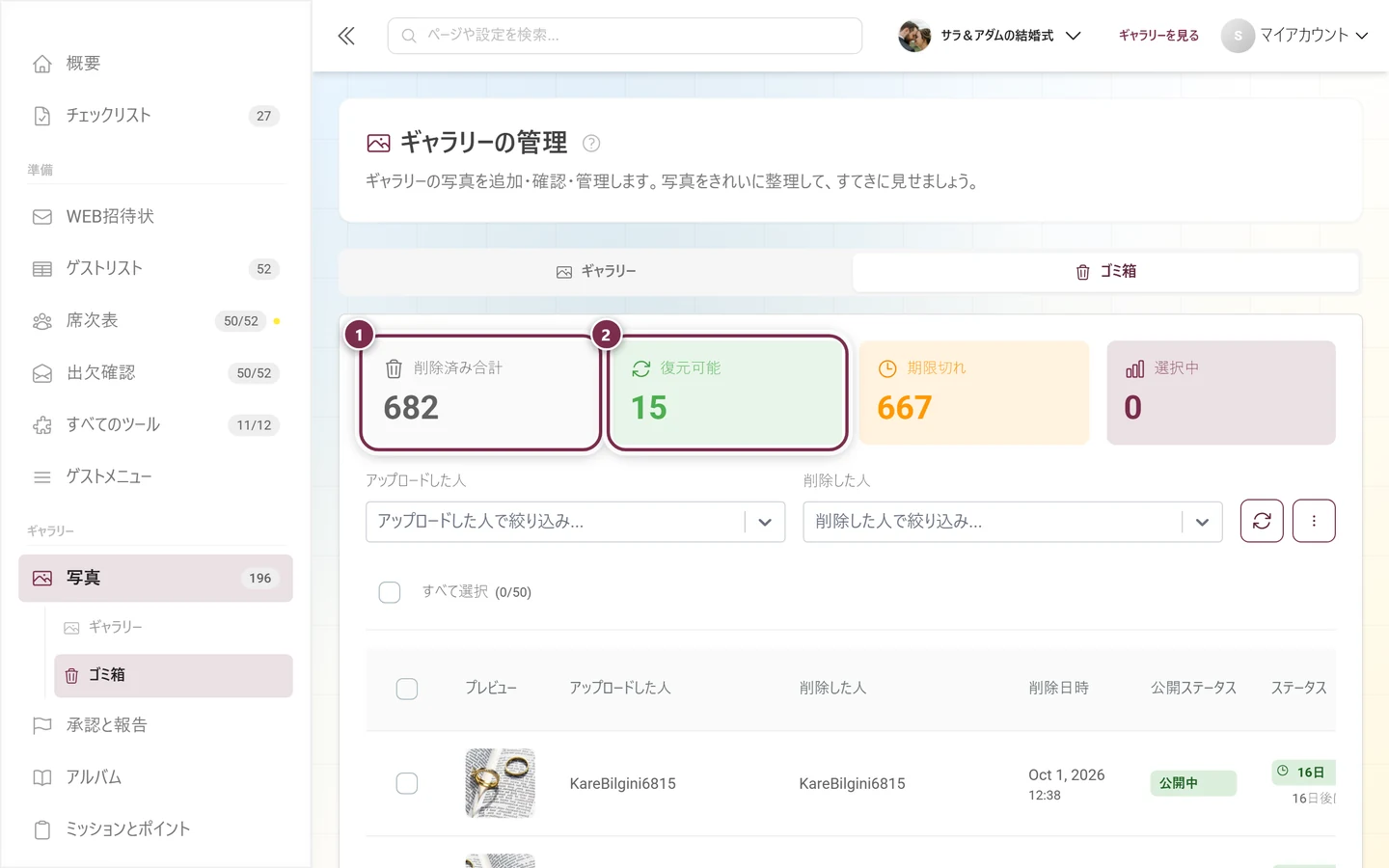Click the wedding avatar photo in header
Screen dimensions: 1389x868
(x=914, y=36)
